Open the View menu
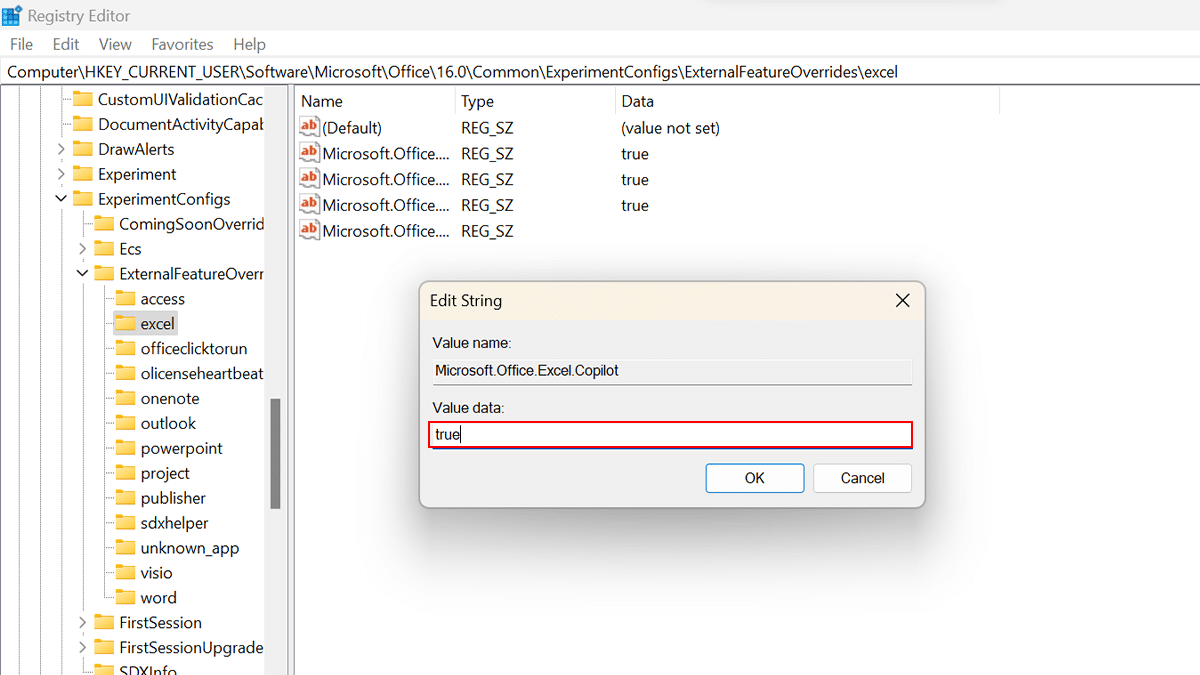This screenshot has height=675, width=1200. pos(115,44)
